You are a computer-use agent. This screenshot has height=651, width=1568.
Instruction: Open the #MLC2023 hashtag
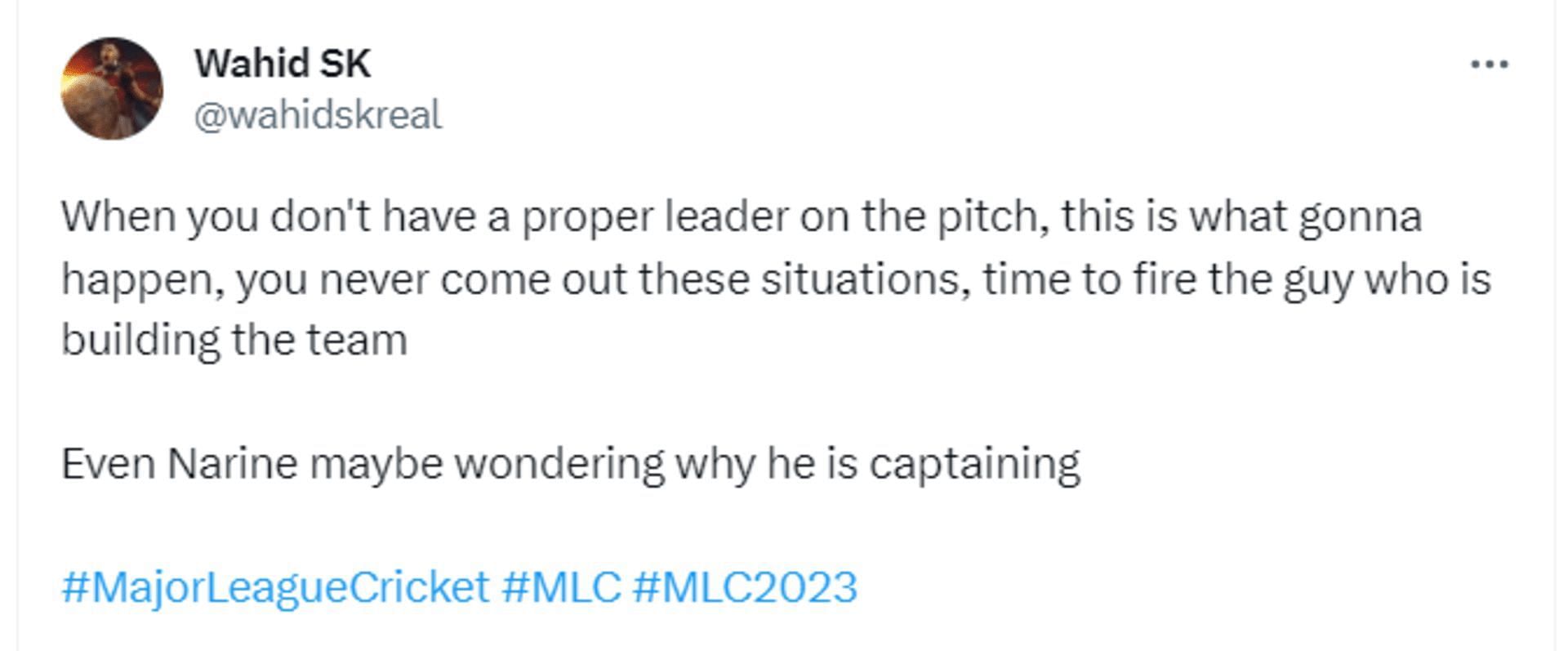tap(745, 587)
